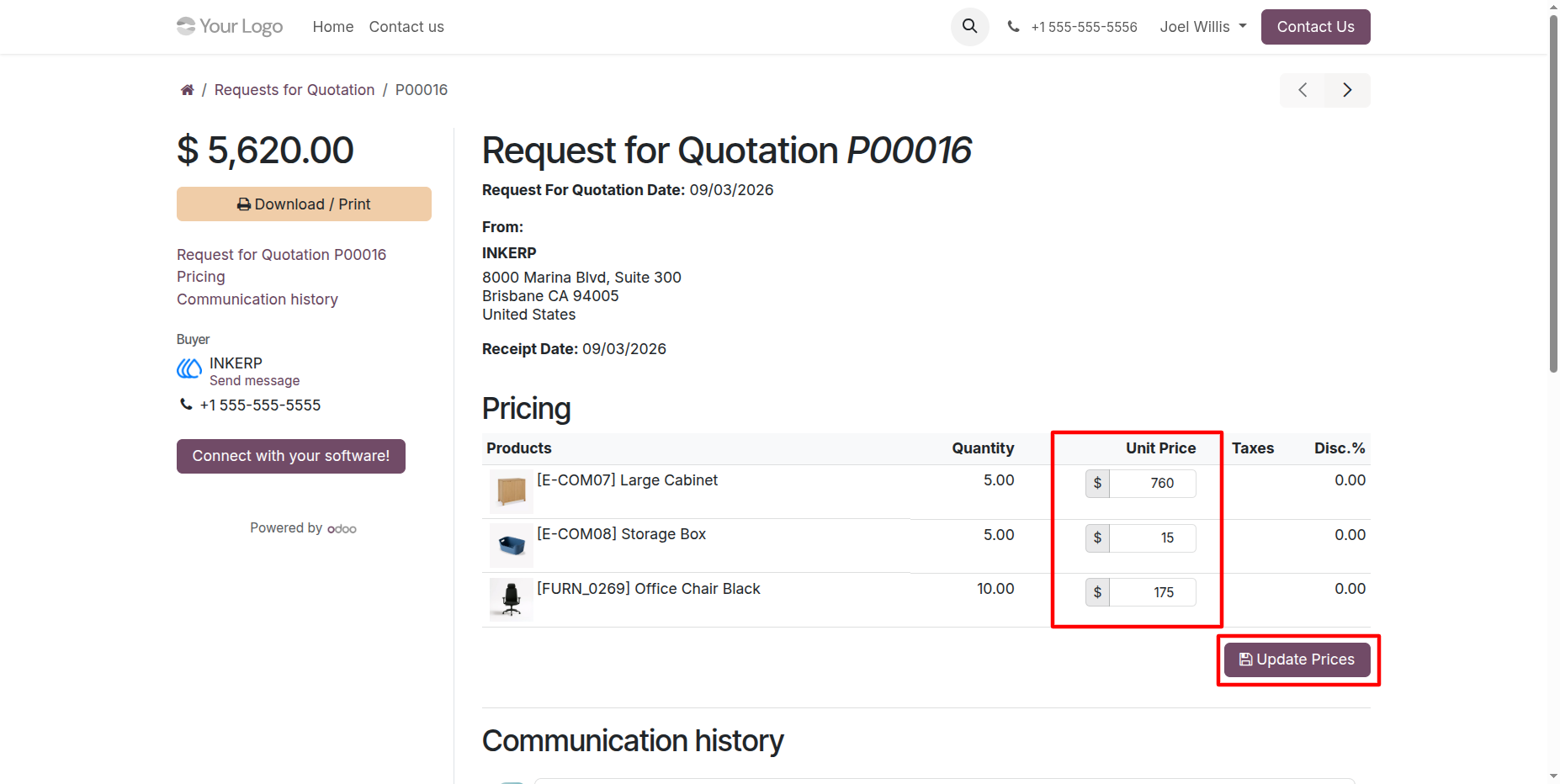The image size is (1560, 784).
Task: Edit Storage Box unit price field
Action: click(x=1153, y=538)
